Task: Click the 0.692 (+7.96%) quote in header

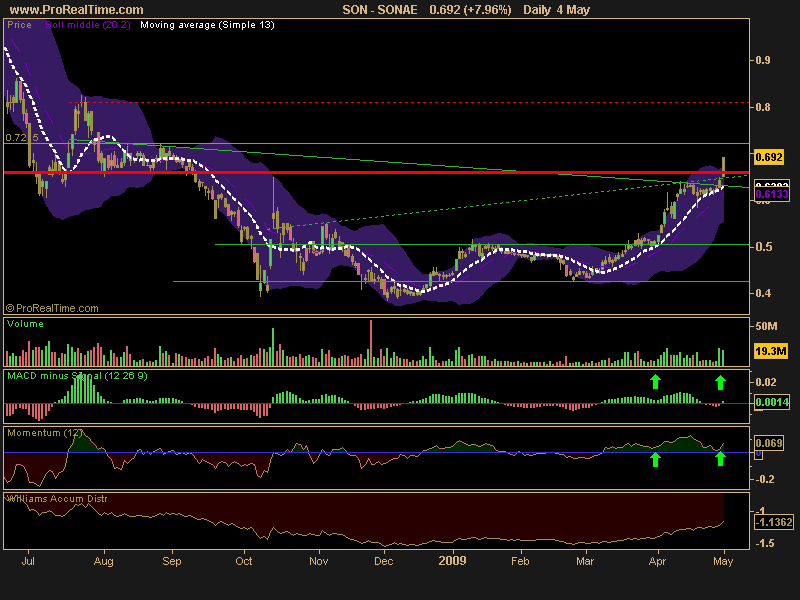Action: [470, 10]
